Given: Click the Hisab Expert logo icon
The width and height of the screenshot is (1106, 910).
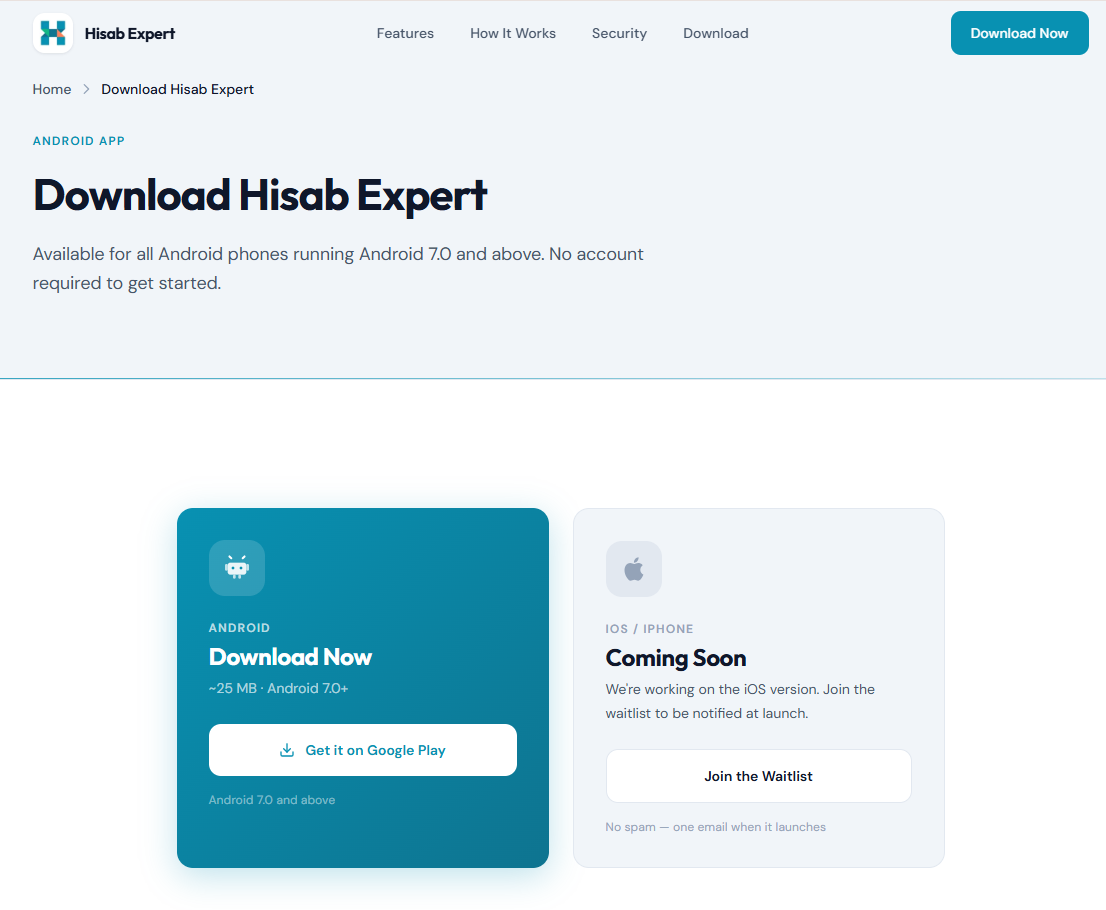Looking at the screenshot, I should [52, 32].
